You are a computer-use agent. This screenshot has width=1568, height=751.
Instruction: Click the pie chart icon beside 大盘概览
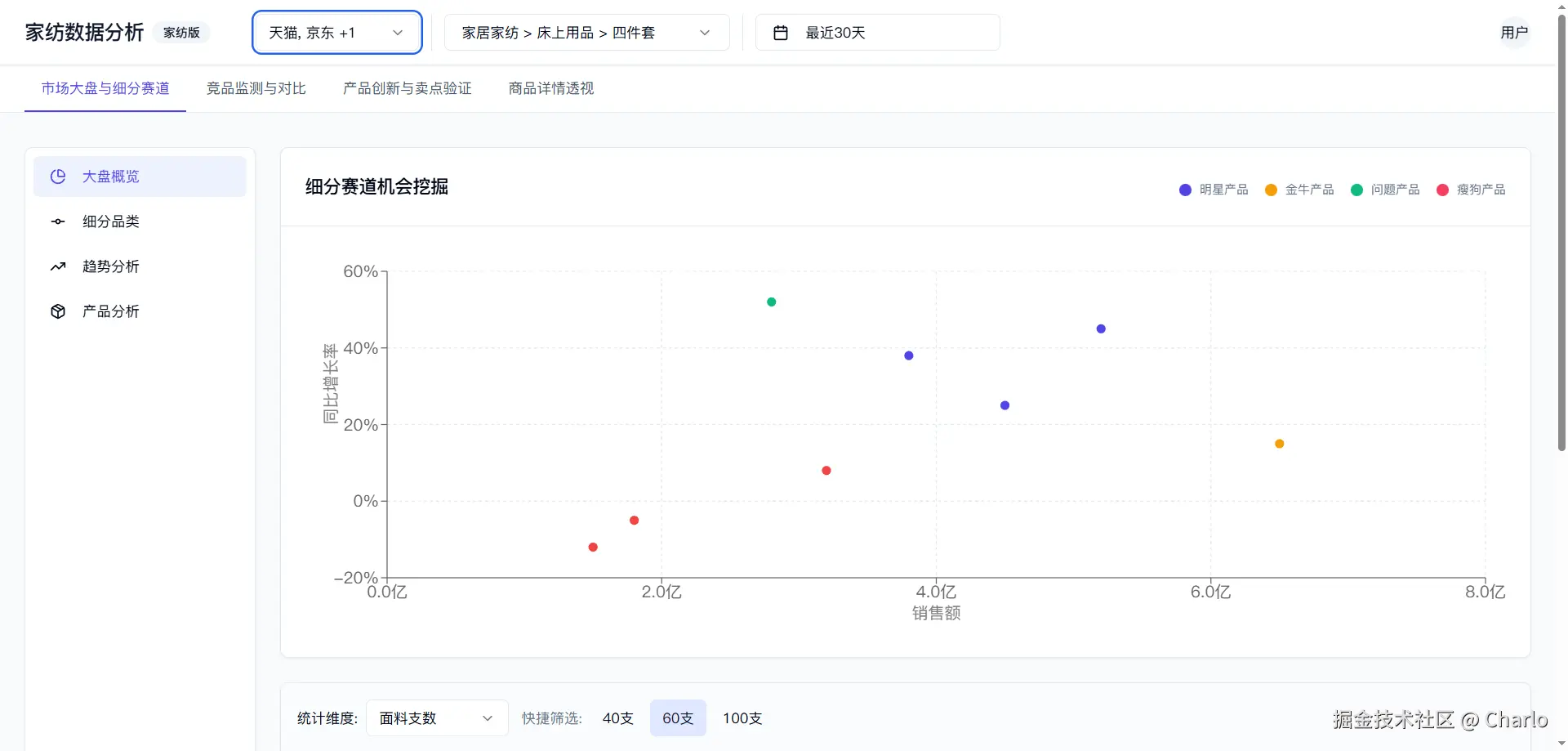pyautogui.click(x=58, y=177)
